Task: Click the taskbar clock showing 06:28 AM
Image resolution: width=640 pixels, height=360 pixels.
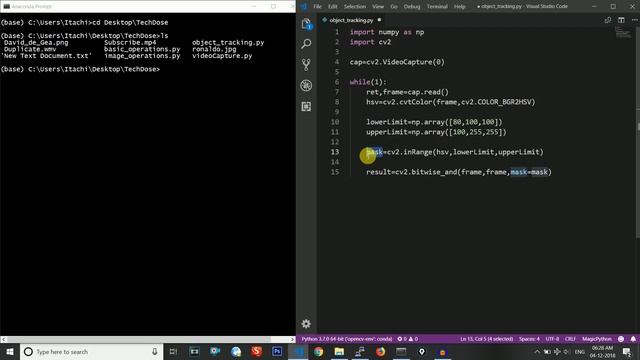Action: point(602,351)
